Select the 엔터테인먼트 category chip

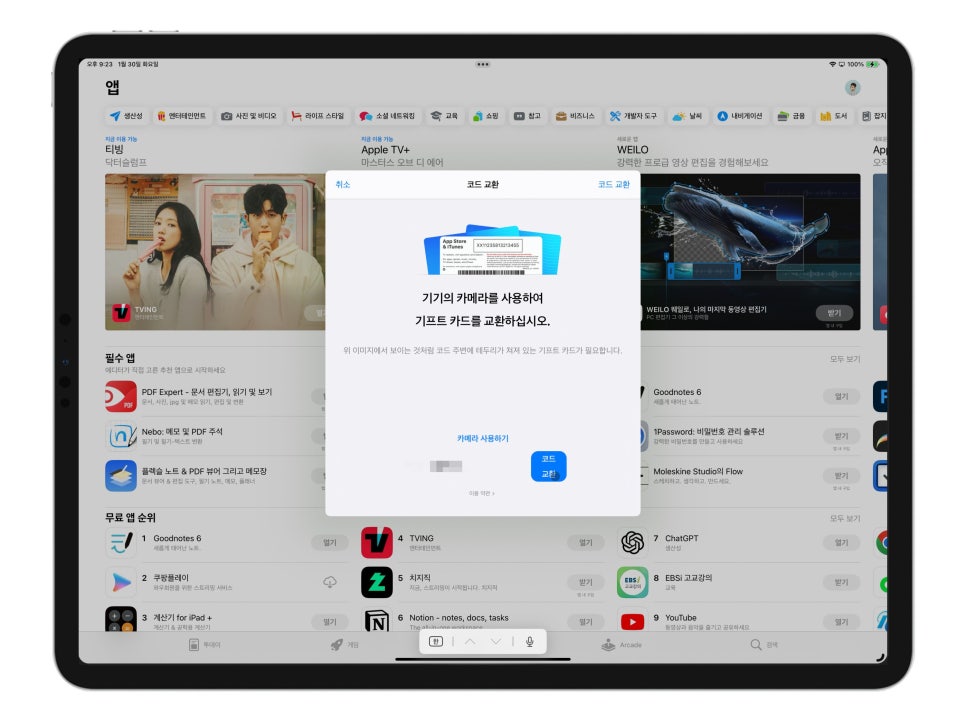tap(182, 116)
